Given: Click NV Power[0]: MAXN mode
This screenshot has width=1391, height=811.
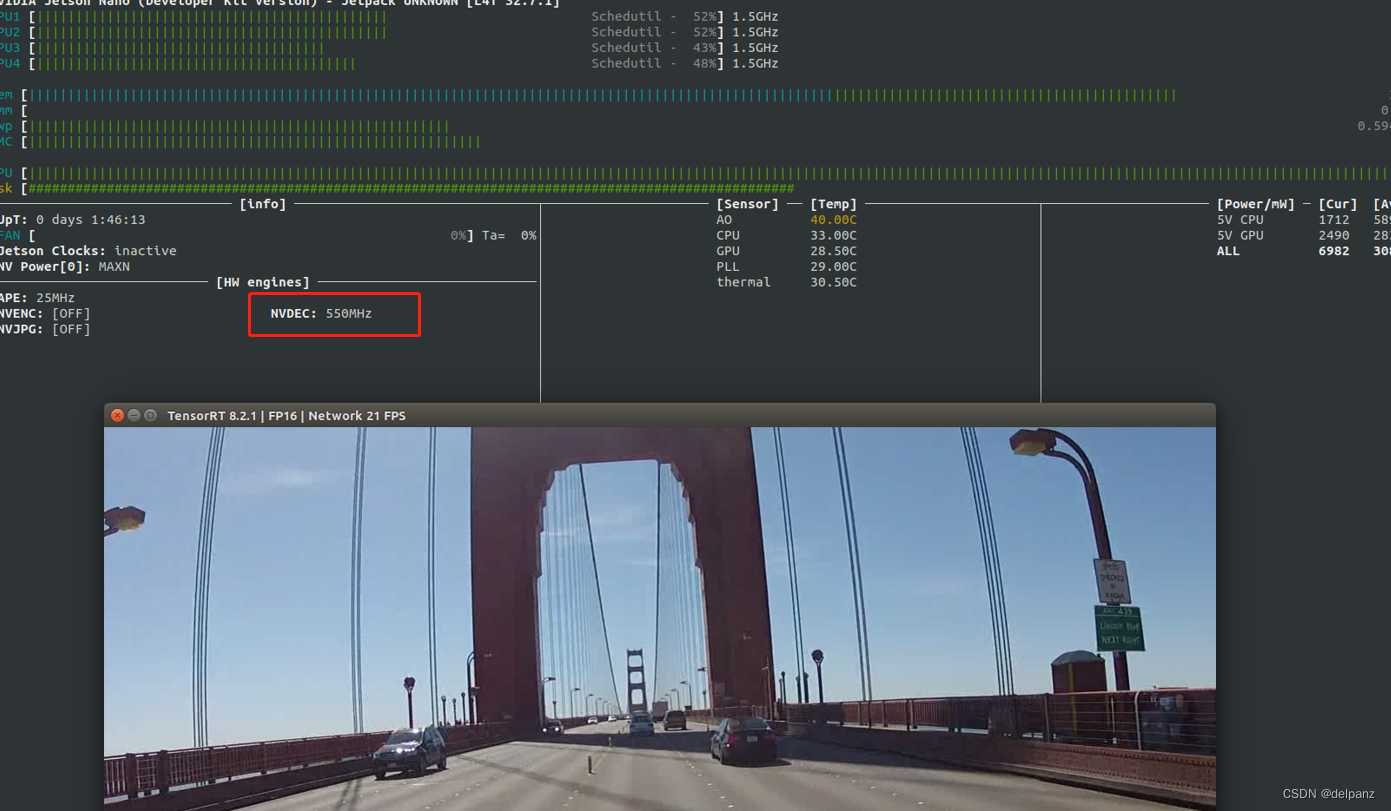Looking at the screenshot, I should click(65, 267).
